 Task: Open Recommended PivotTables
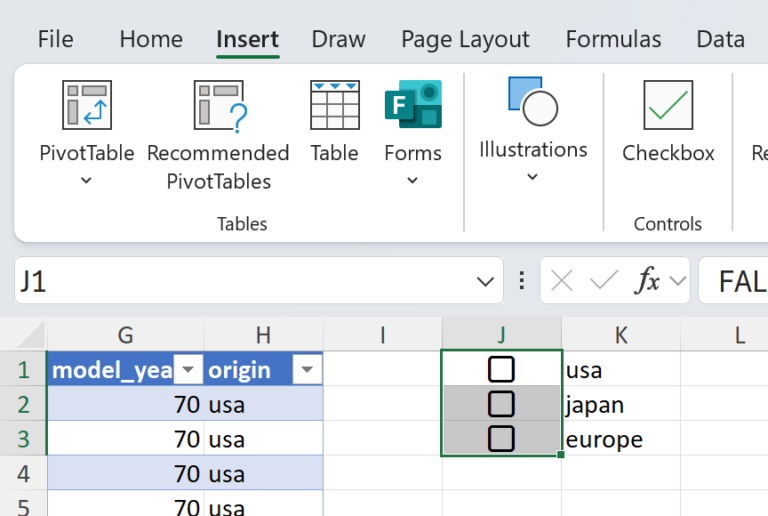[218, 106]
